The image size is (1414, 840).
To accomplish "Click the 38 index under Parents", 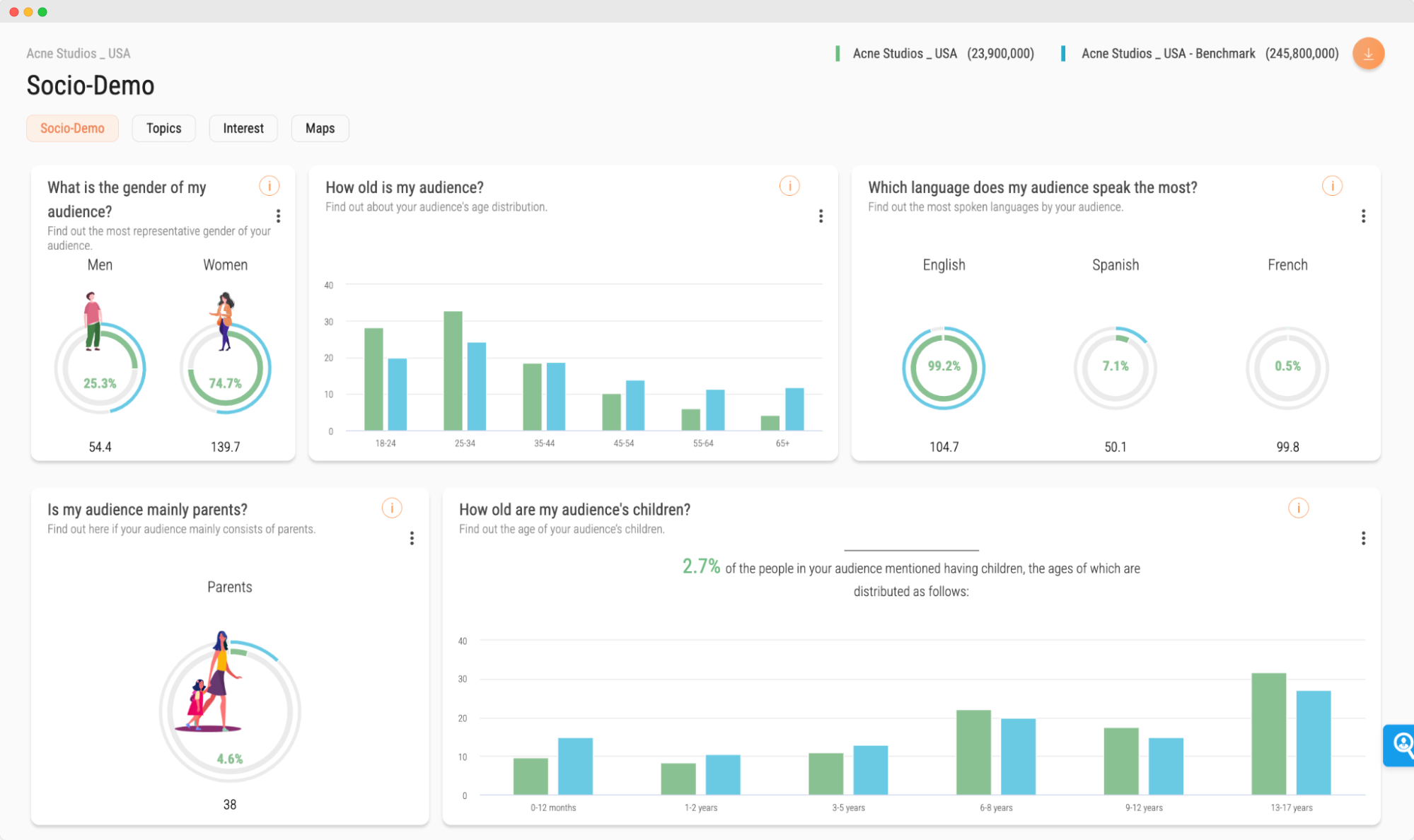I will click(230, 805).
